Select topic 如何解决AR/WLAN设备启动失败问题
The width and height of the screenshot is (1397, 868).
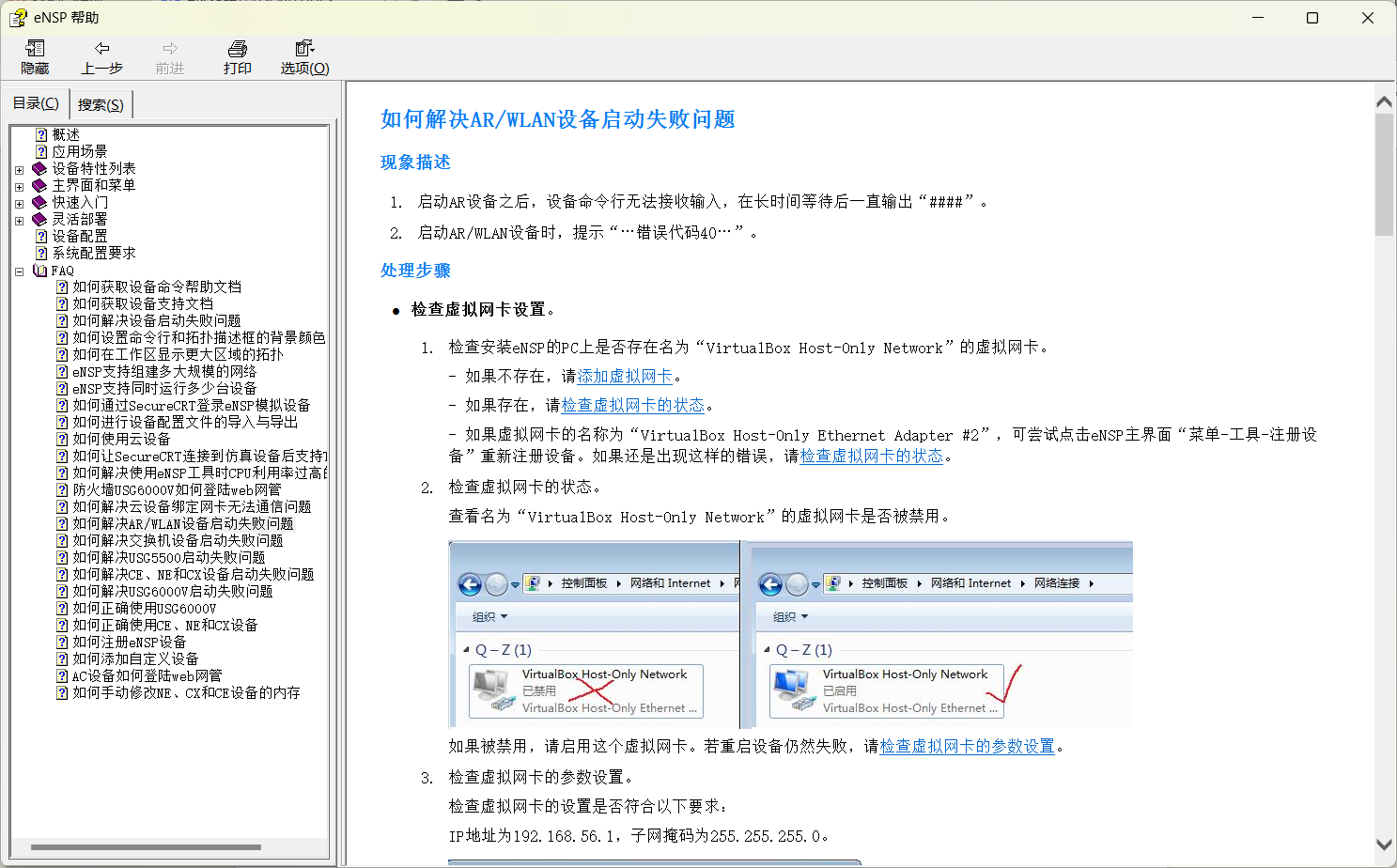tap(183, 523)
